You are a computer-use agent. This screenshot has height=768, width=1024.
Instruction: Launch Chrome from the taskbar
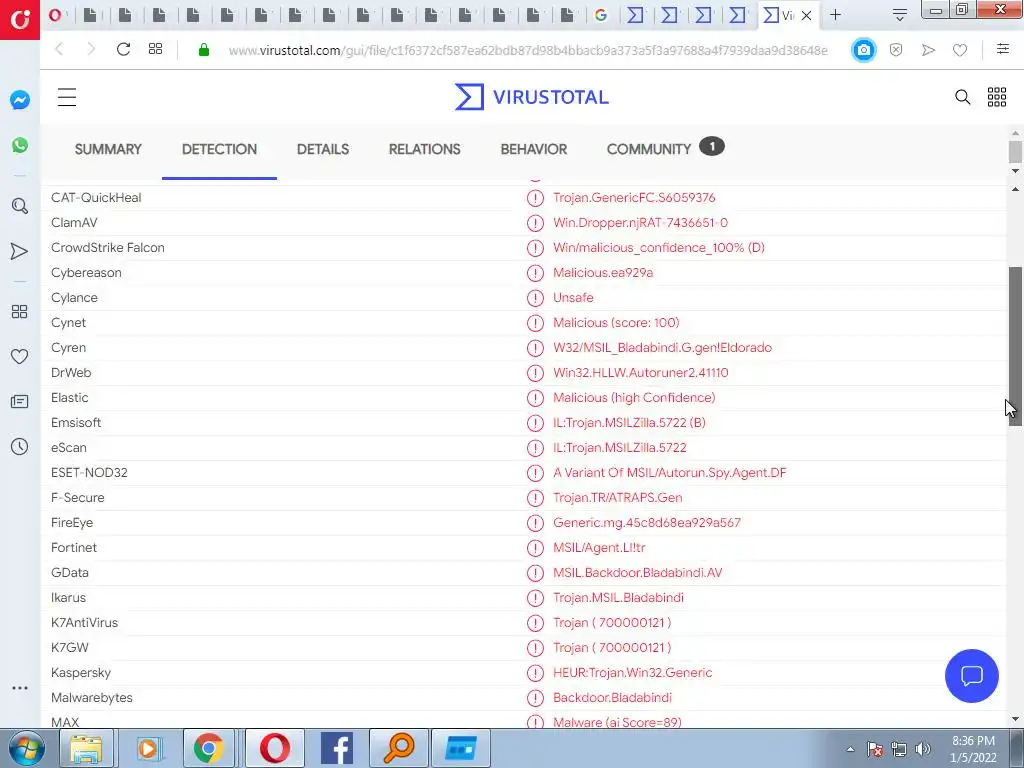pos(208,748)
